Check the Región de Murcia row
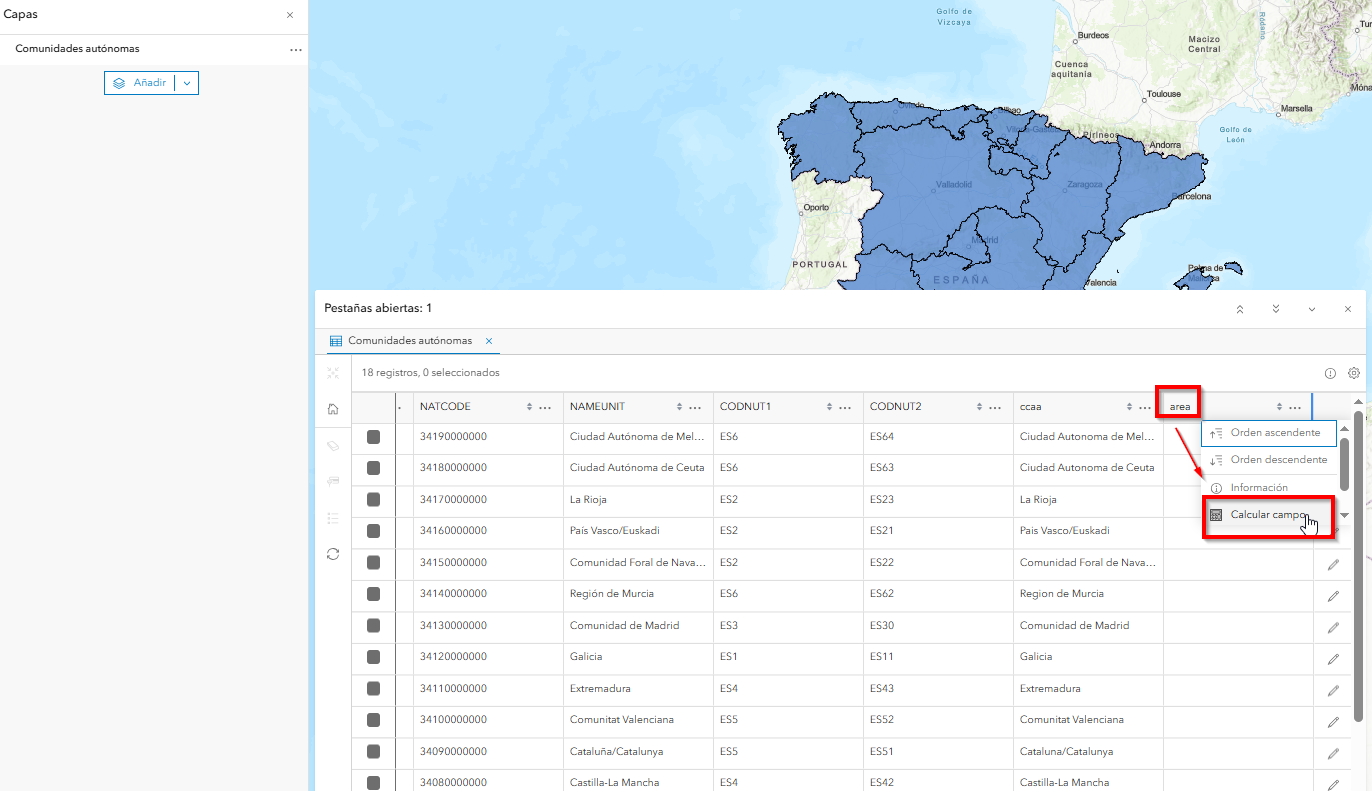 [374, 594]
